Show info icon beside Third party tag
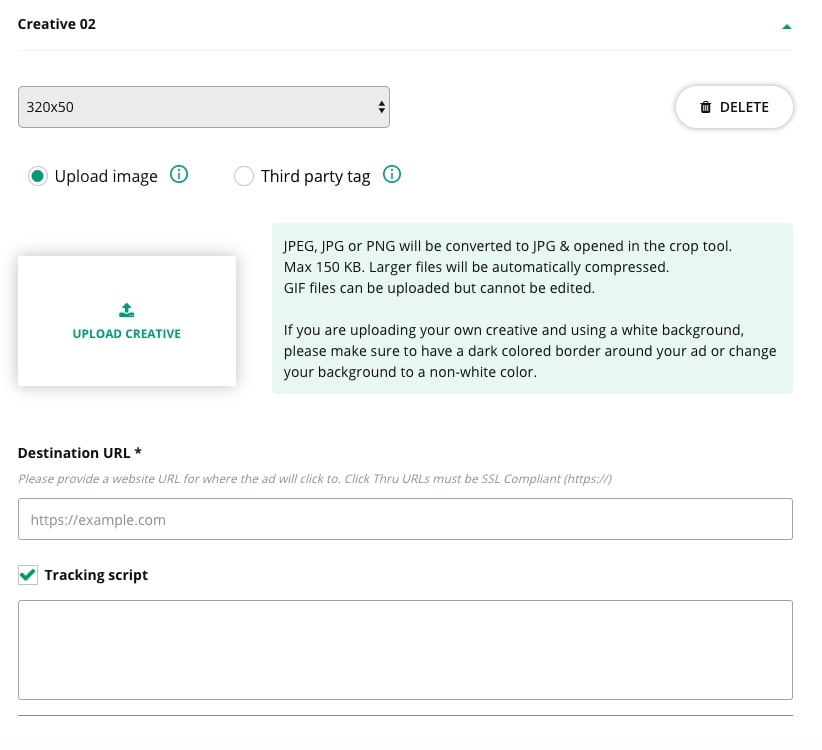The width and height of the screenshot is (822, 750). coord(392,175)
